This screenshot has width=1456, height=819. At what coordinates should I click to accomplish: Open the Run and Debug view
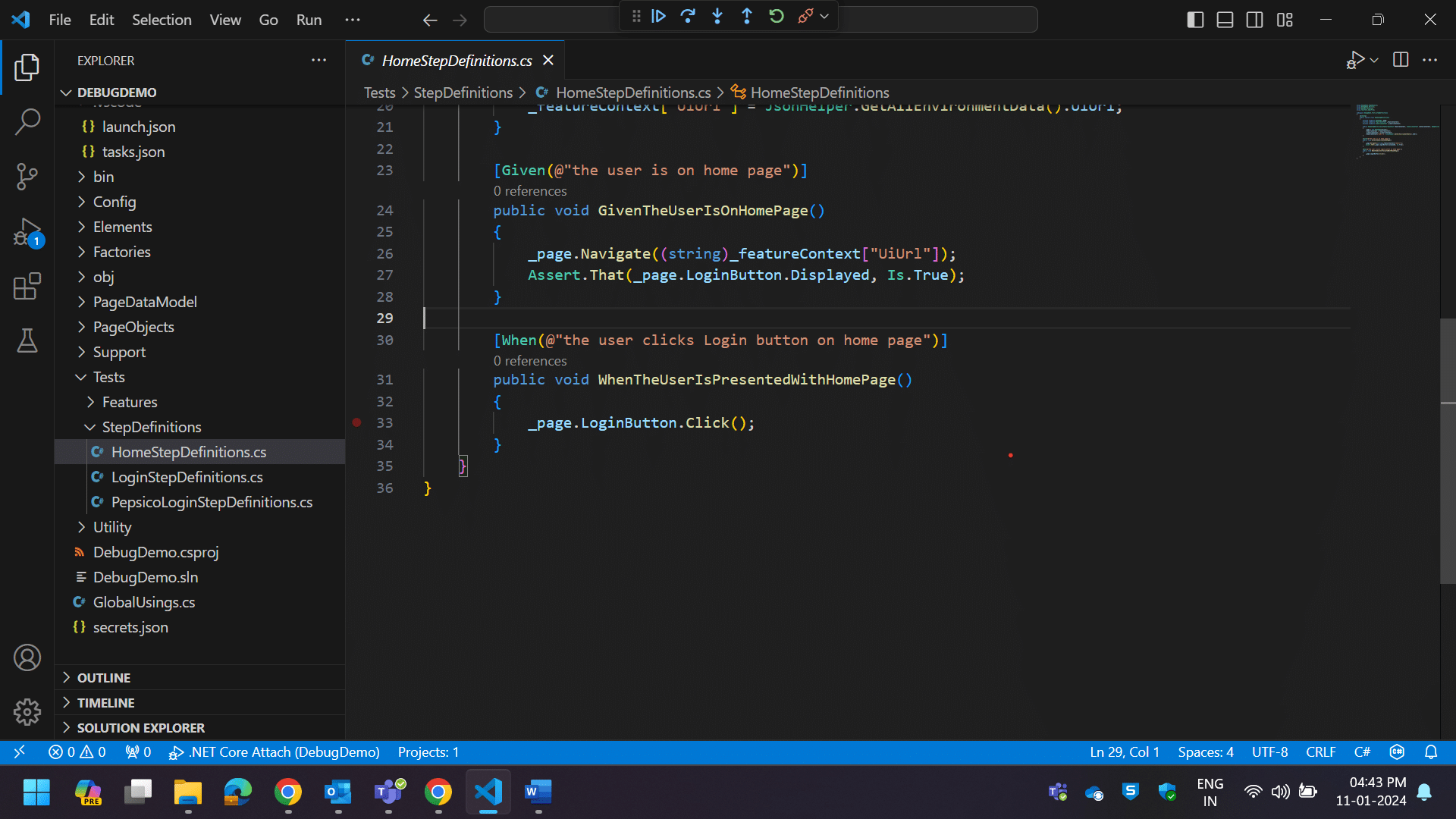(x=27, y=232)
